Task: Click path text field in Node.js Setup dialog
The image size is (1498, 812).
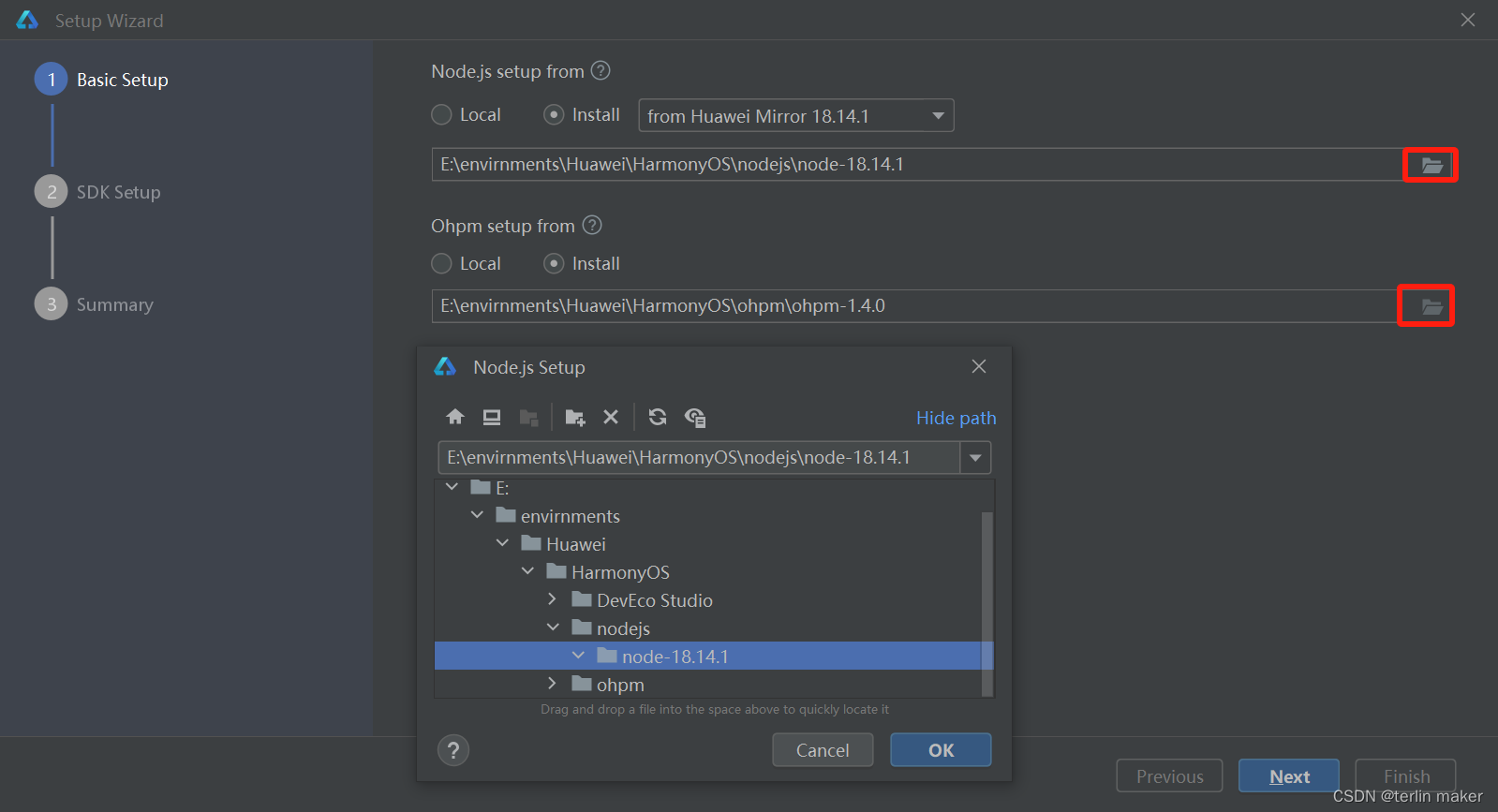Action: (x=699, y=458)
